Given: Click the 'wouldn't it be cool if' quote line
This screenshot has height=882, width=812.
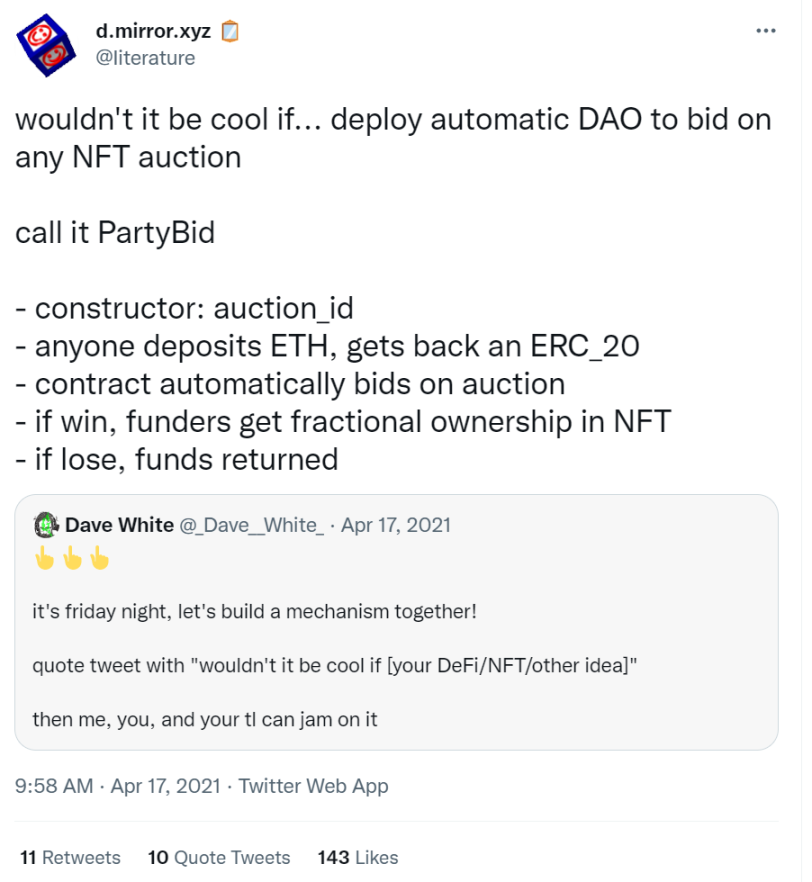Looking at the screenshot, I should coord(335,665).
